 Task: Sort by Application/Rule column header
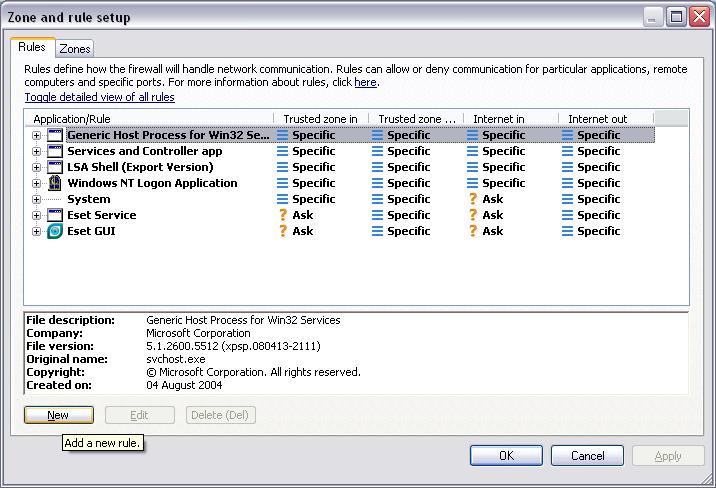149,119
